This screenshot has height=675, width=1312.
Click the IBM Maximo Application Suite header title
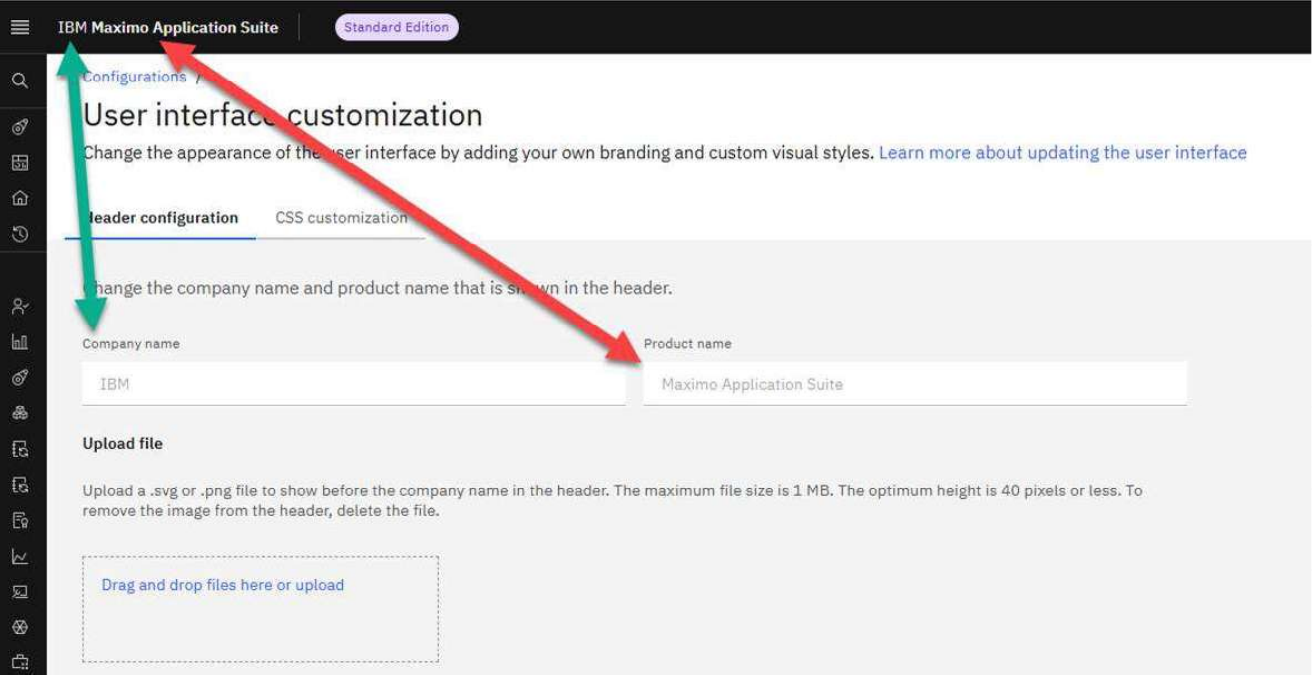tap(168, 27)
